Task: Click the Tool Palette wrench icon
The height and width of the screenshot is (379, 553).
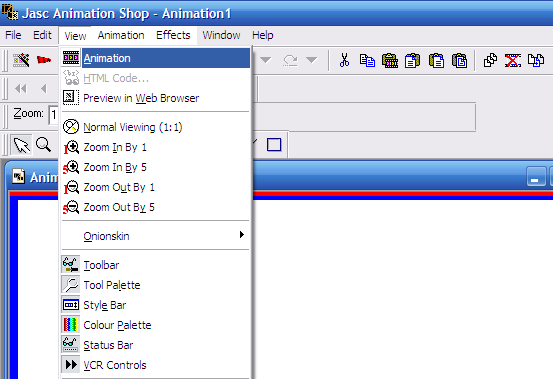Action: coord(71,285)
